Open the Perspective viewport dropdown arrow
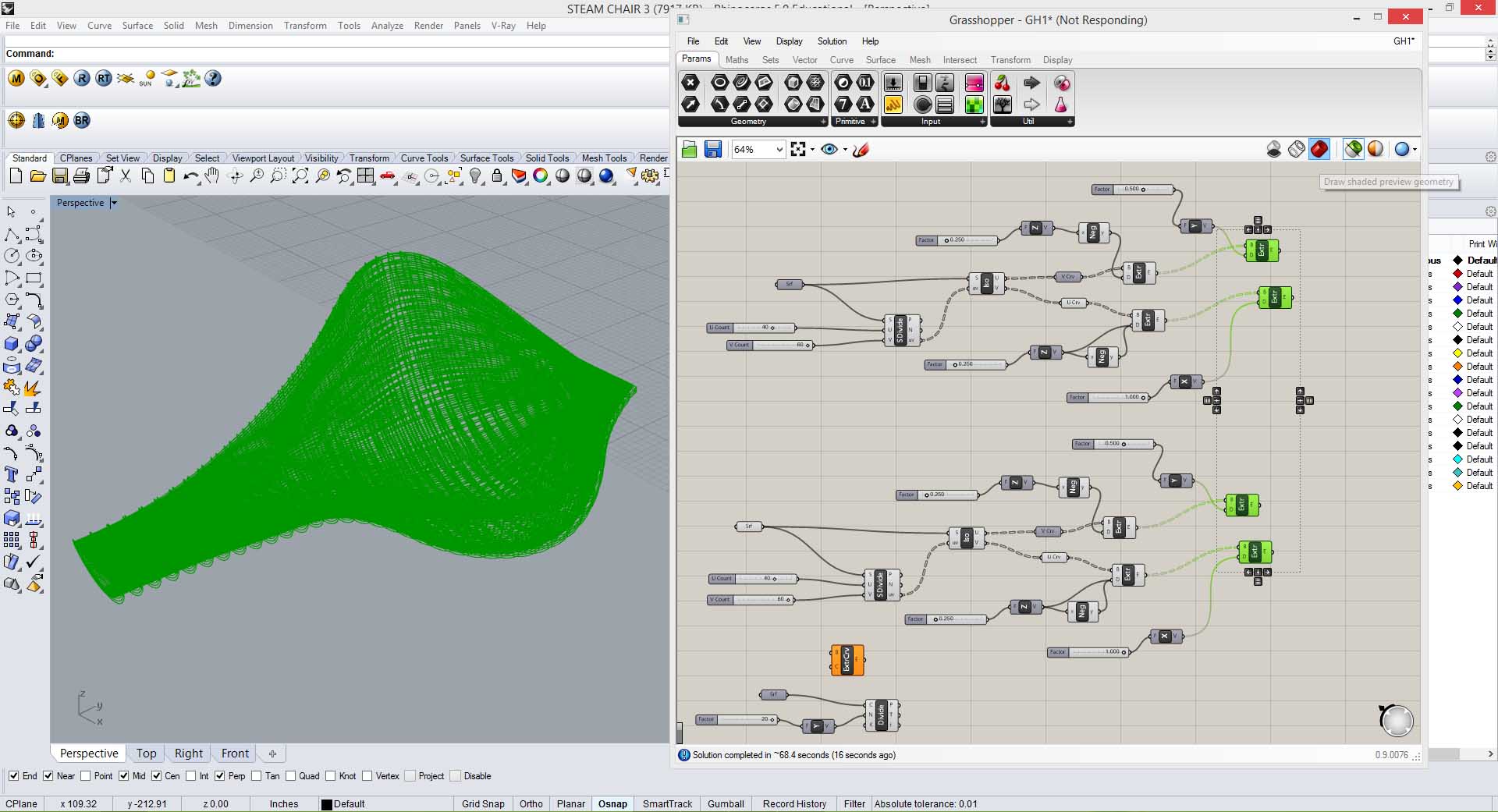The image size is (1498, 812). pos(114,203)
